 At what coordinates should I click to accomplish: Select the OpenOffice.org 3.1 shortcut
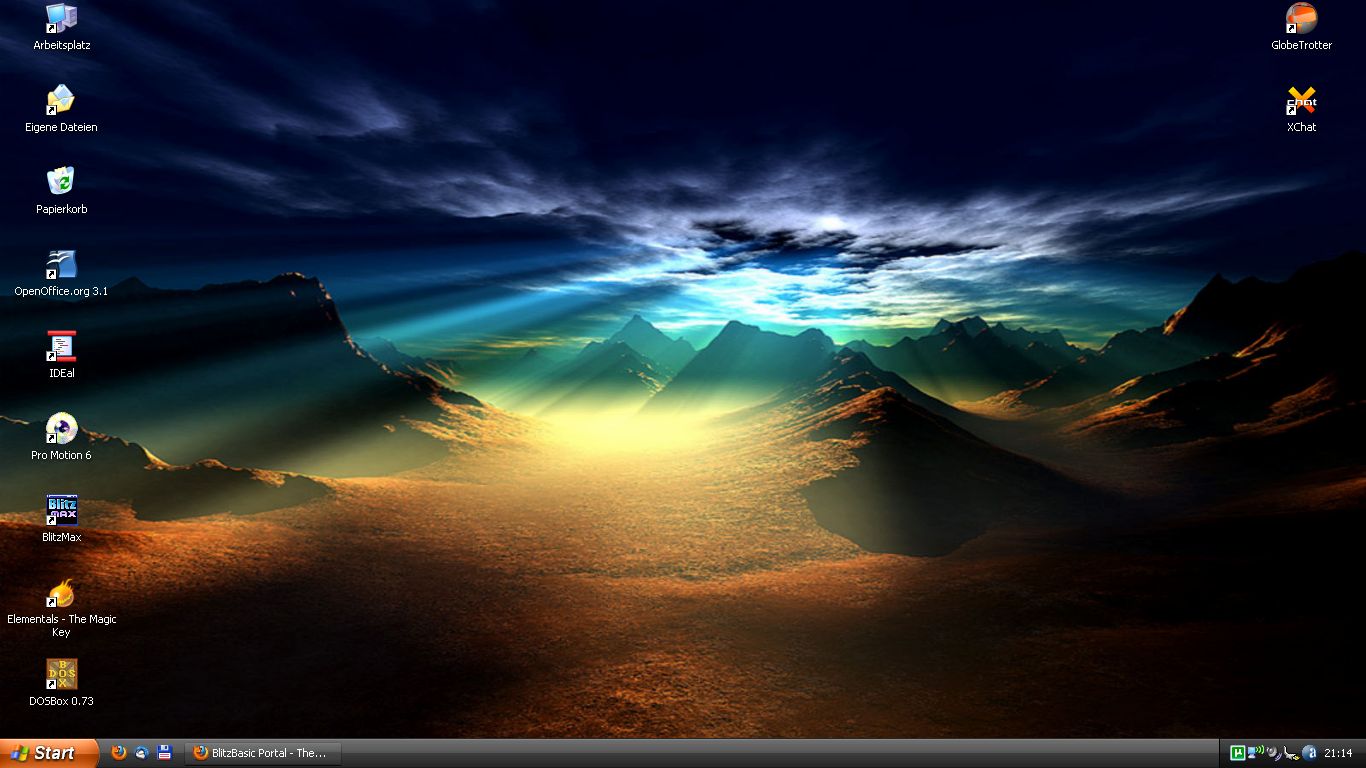click(61, 265)
